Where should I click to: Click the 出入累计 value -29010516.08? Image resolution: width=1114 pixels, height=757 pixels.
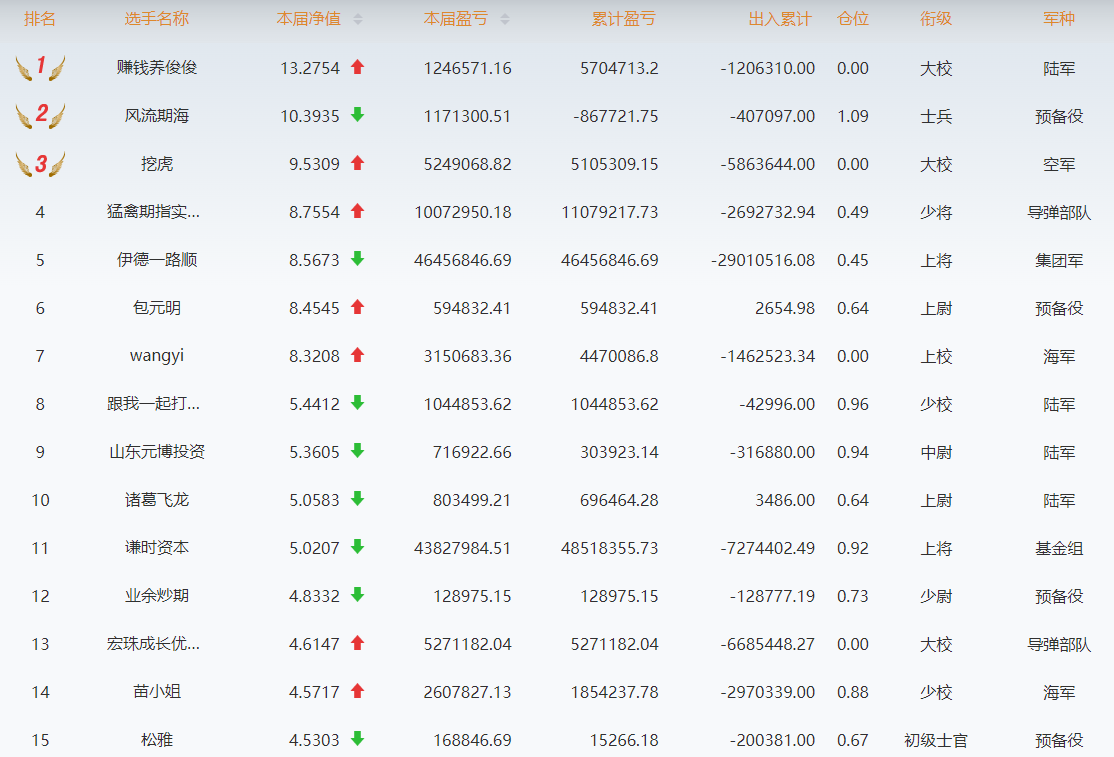click(x=763, y=260)
